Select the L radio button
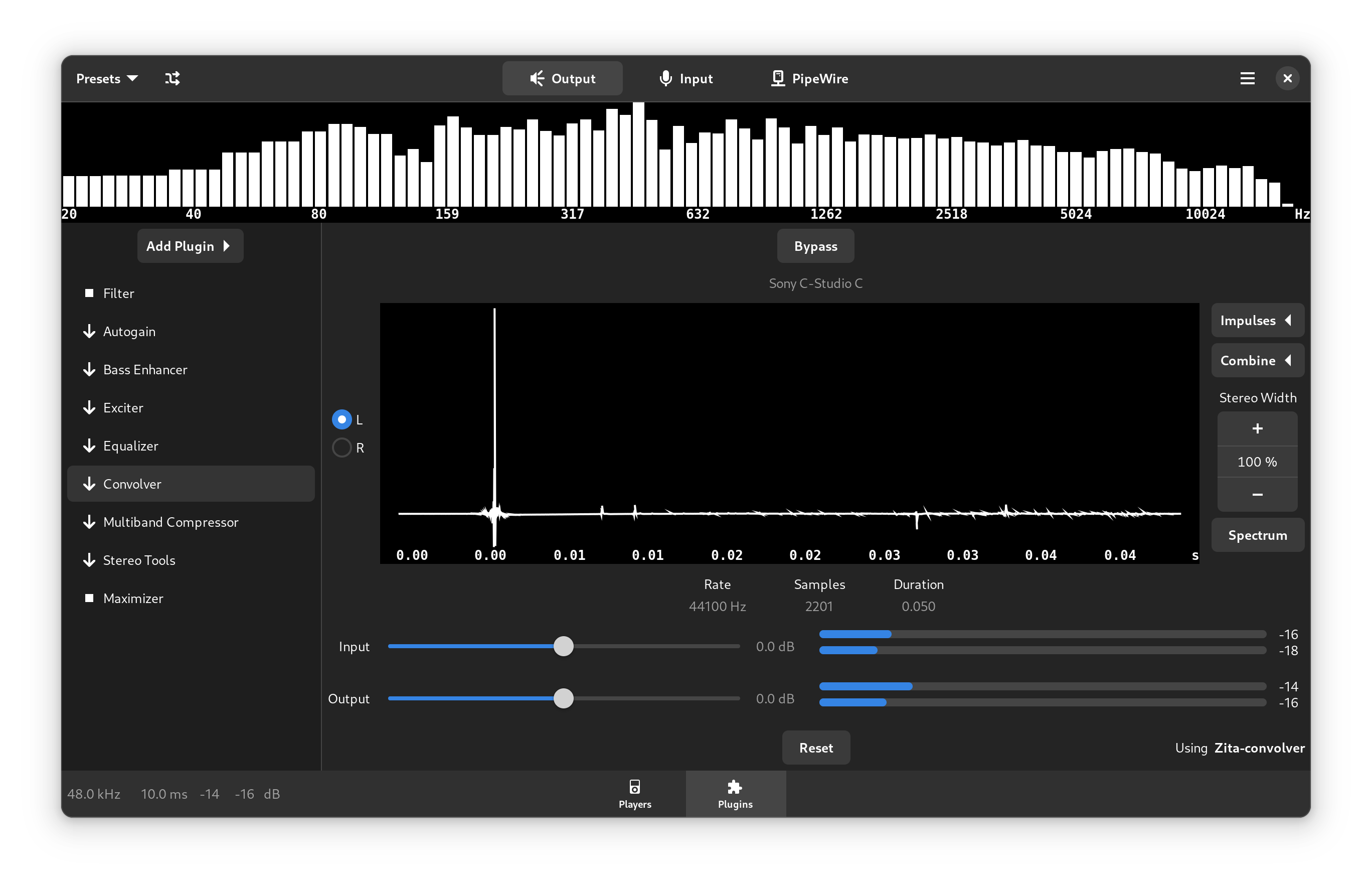Screen dimensions: 1372x885 [x=339, y=418]
